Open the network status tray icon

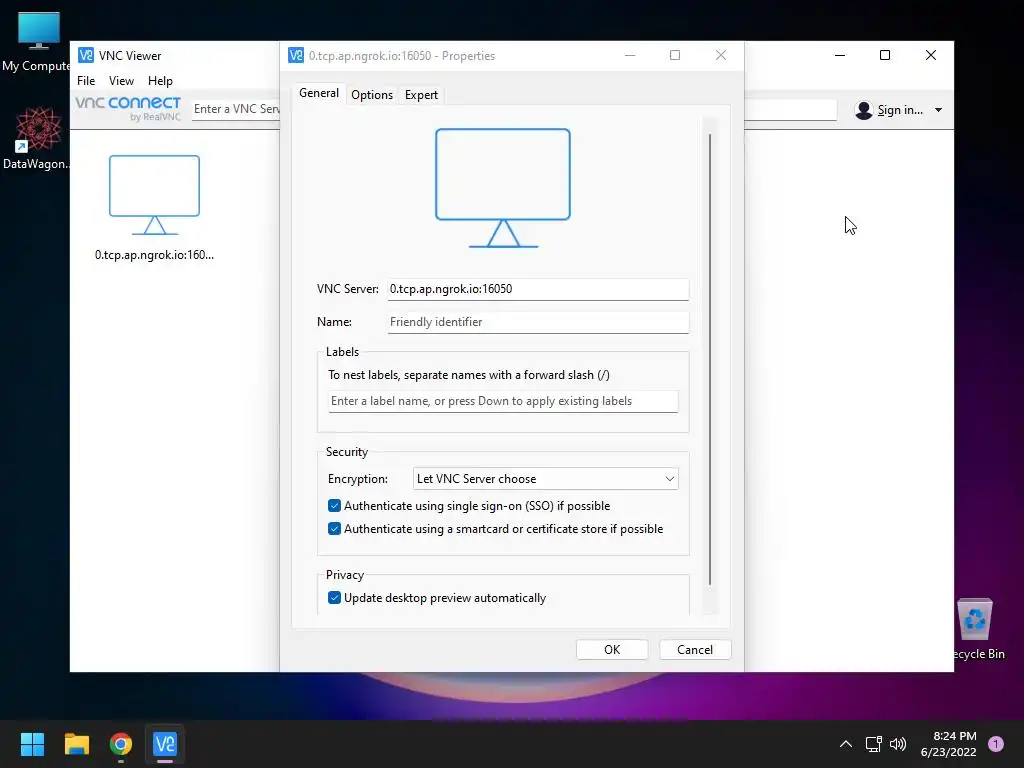click(873, 744)
